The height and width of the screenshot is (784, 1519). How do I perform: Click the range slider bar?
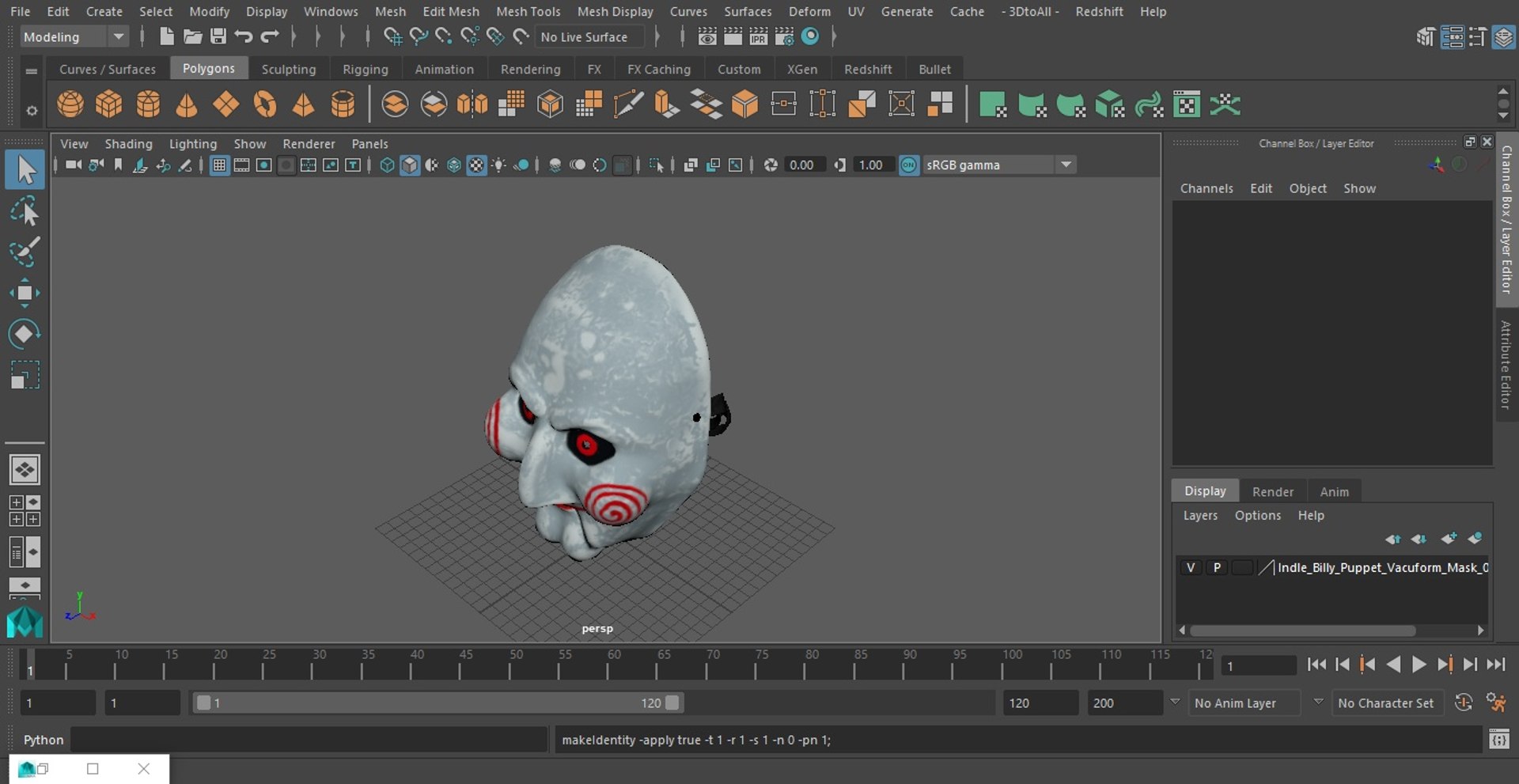(438, 703)
